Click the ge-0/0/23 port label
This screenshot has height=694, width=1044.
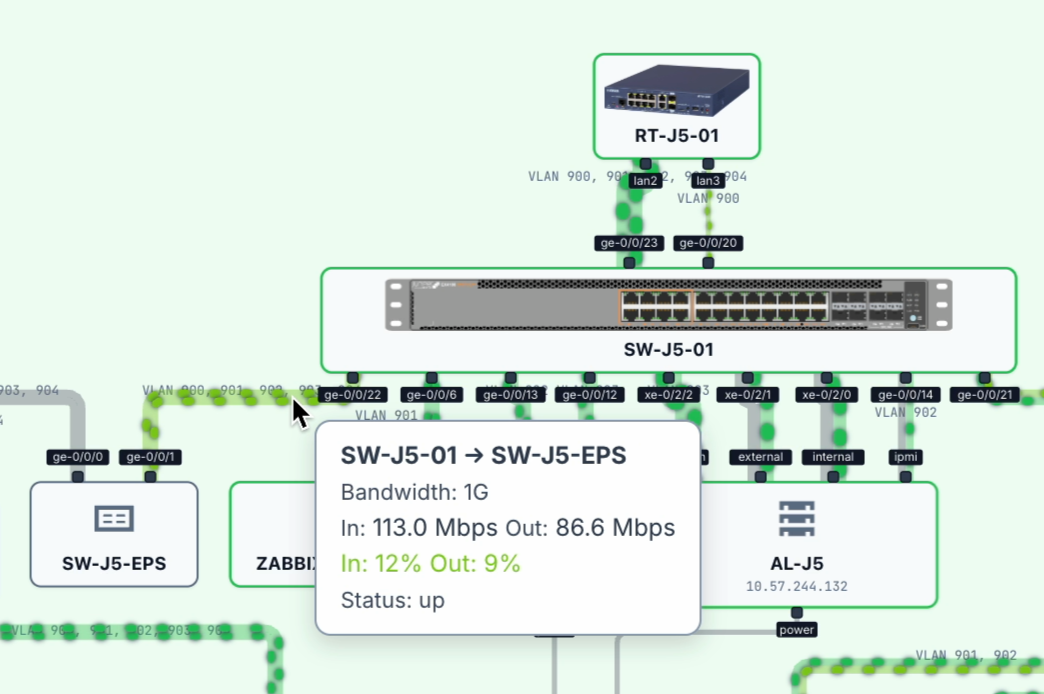[629, 243]
